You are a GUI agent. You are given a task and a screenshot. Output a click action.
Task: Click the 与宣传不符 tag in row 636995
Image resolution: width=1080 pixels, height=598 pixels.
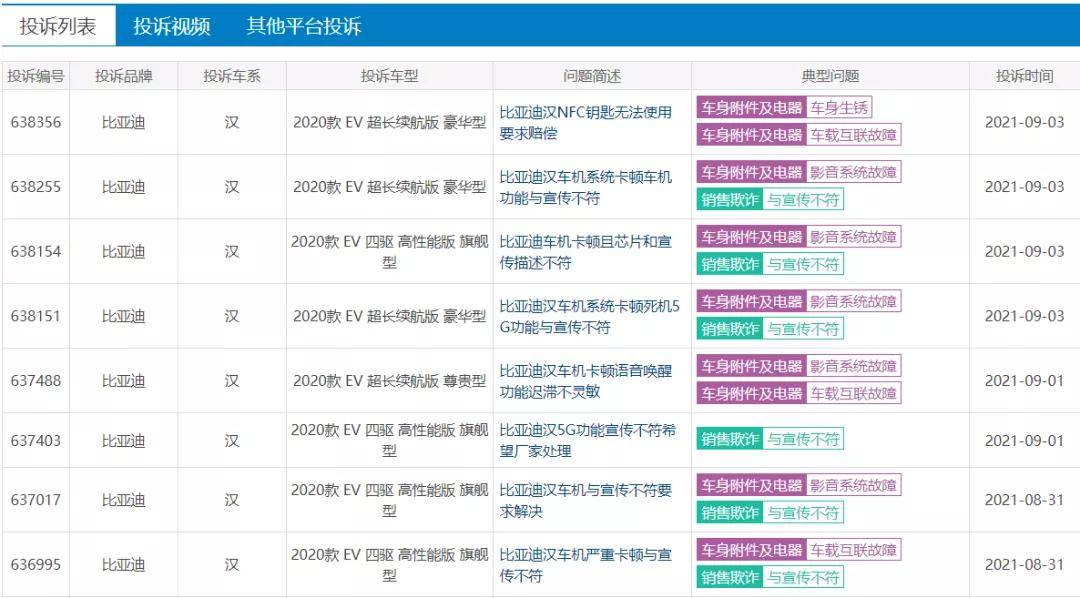coord(803,578)
